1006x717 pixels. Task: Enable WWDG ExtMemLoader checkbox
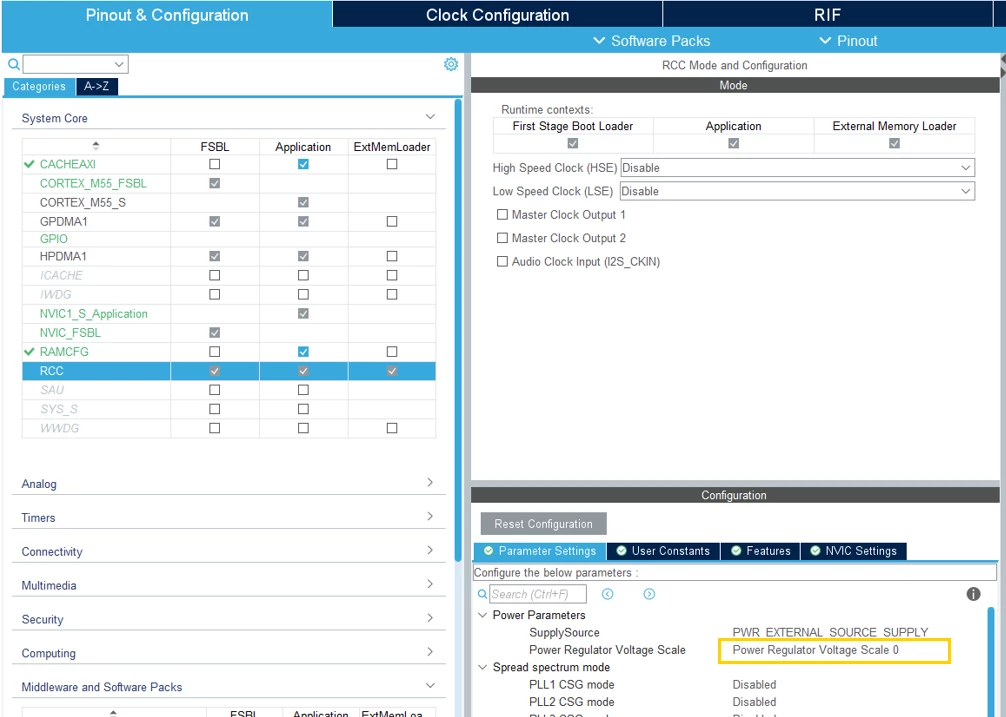point(392,428)
